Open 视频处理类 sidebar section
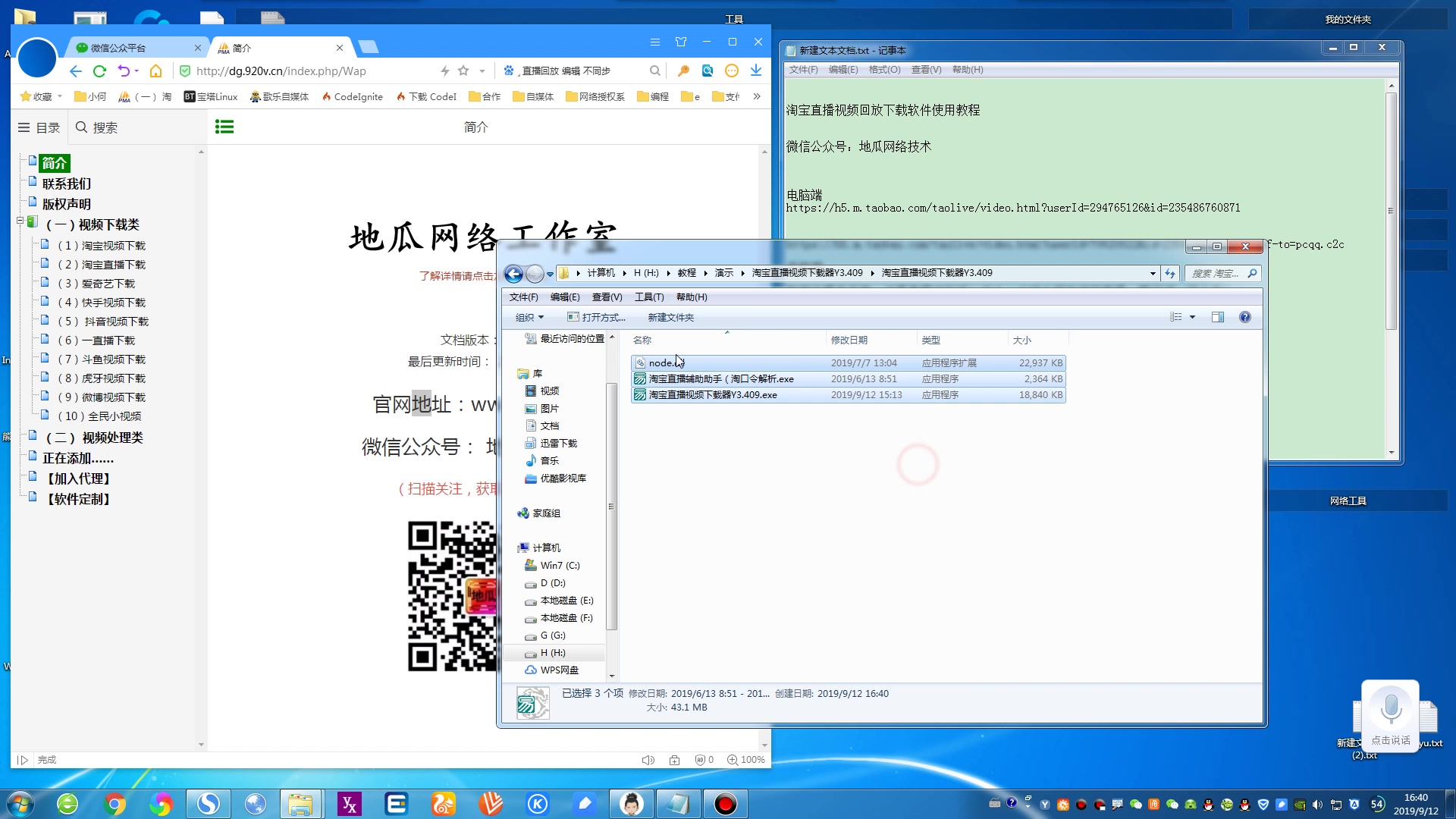The width and height of the screenshot is (1456, 819). click(94, 438)
